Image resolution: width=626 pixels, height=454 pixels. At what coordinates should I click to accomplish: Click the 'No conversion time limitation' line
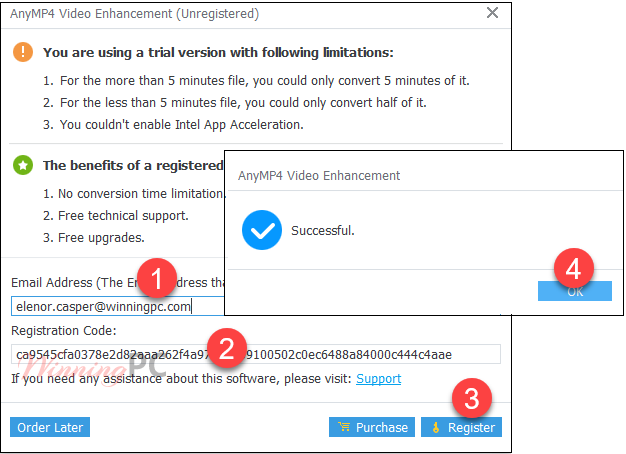[134, 194]
